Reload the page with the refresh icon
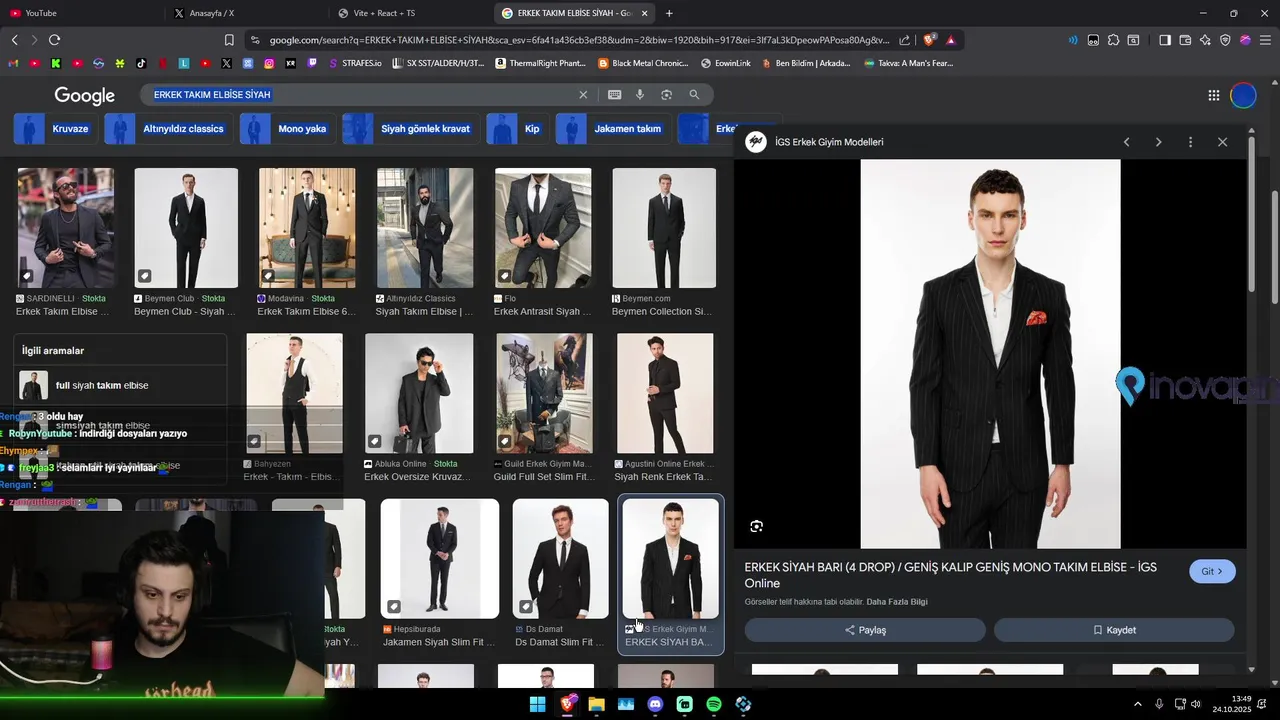 pyautogui.click(x=54, y=40)
